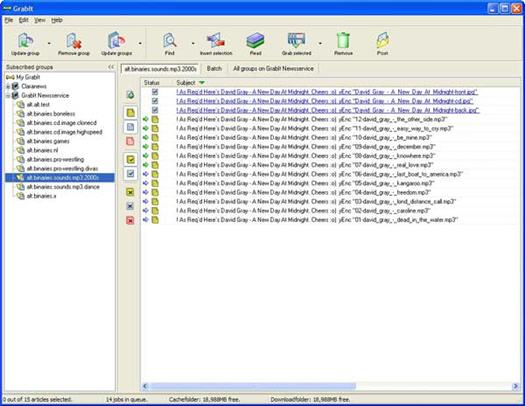Open the Help menu
Viewport: 525px width, 406px height.
[57, 20]
